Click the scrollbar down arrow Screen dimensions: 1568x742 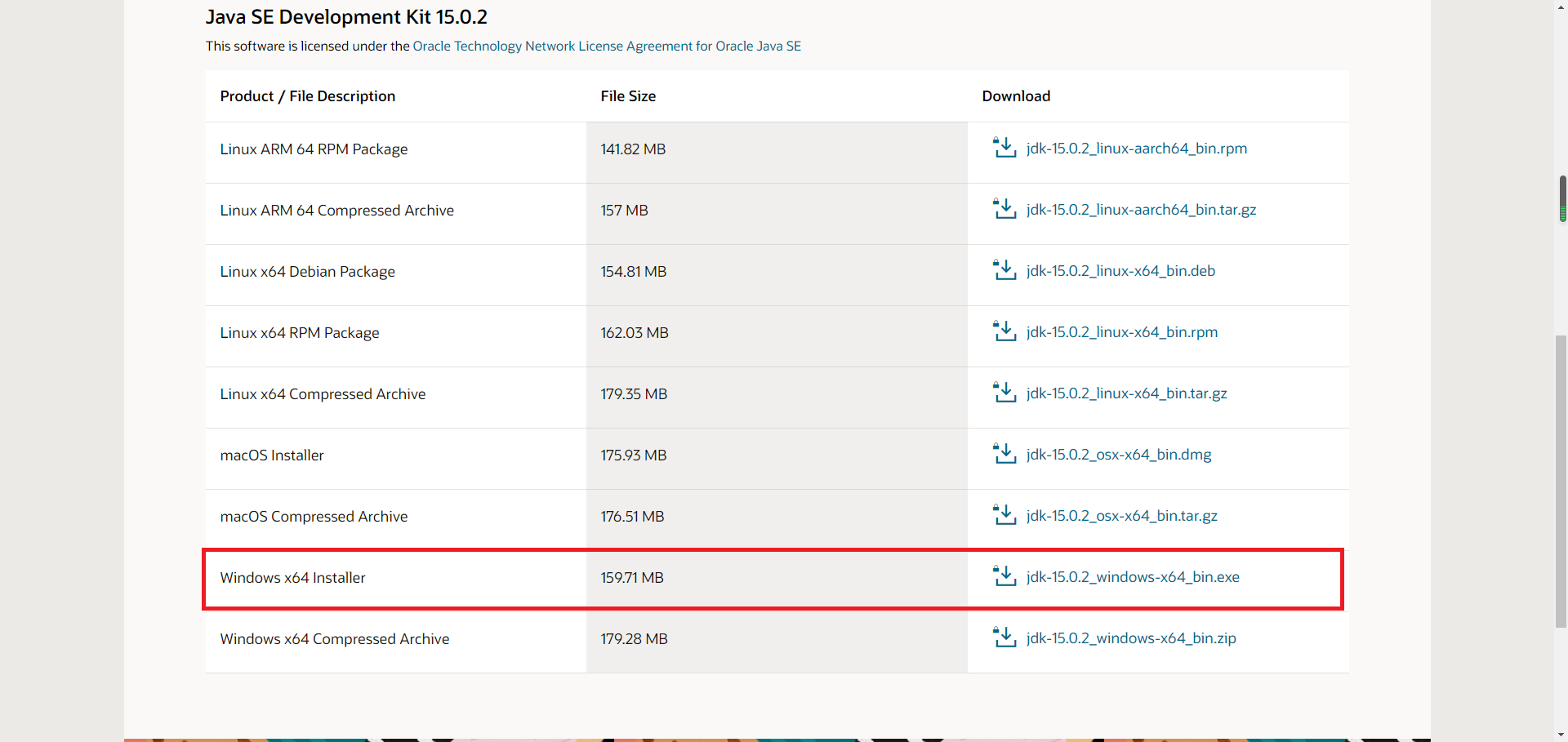click(1562, 735)
